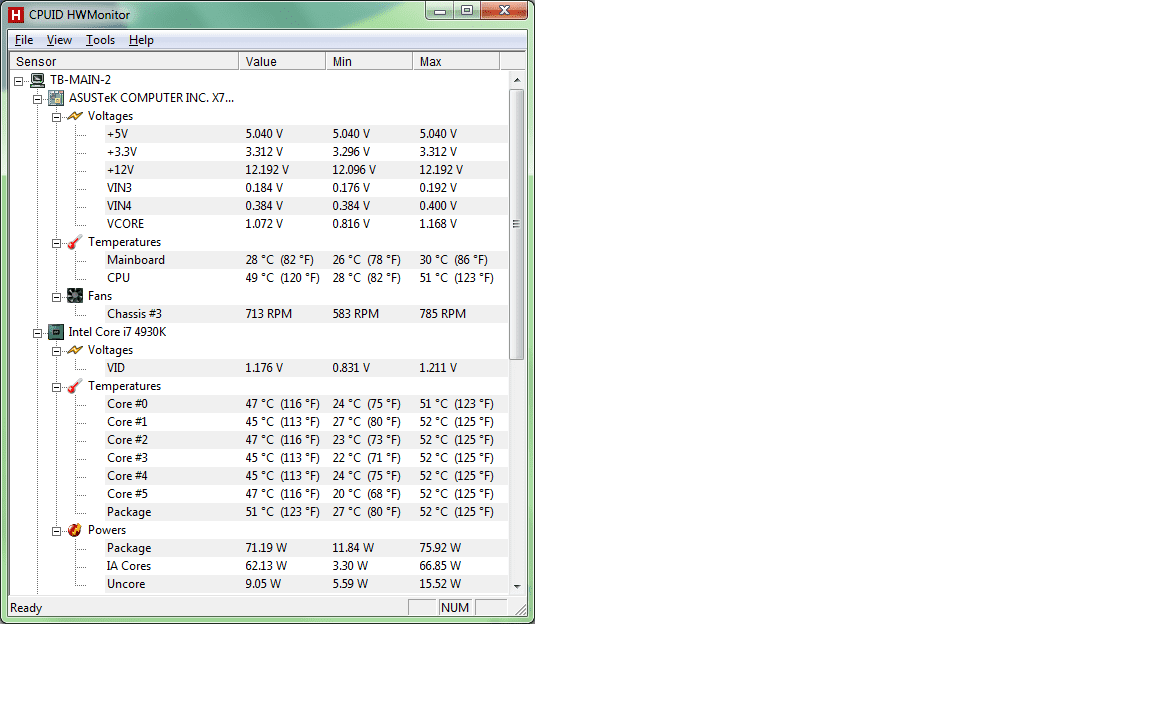Collapse the Intel Core i7 4930K node
Image resolution: width=1152 pixels, height=720 pixels.
pos(37,334)
